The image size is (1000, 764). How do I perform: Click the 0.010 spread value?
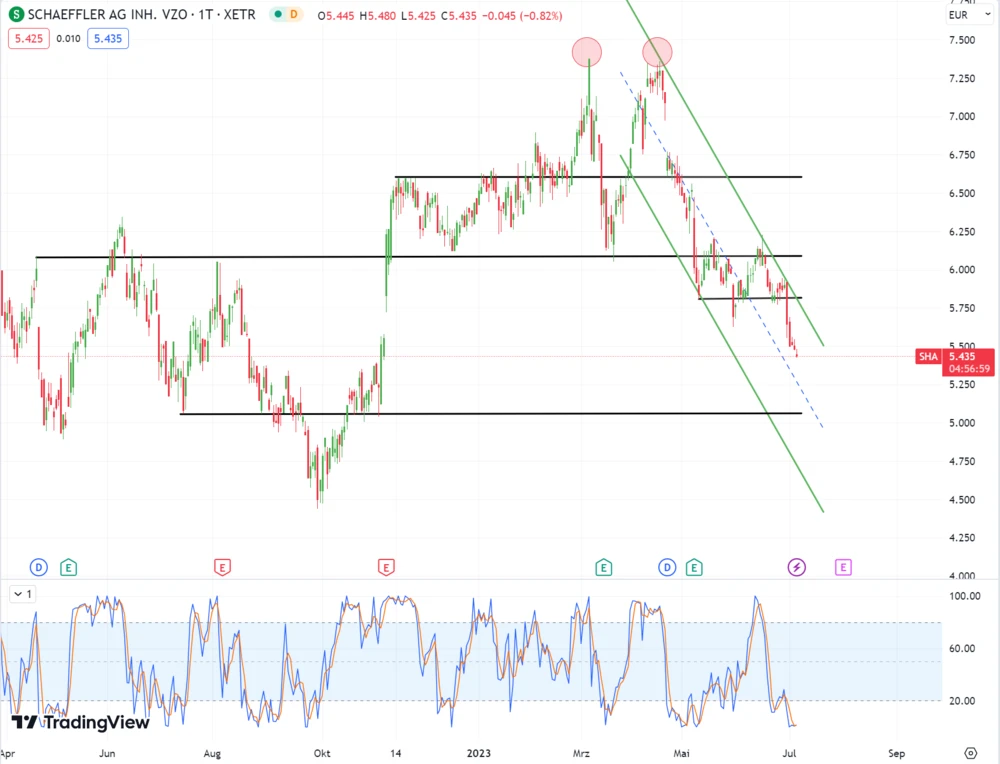(68, 38)
